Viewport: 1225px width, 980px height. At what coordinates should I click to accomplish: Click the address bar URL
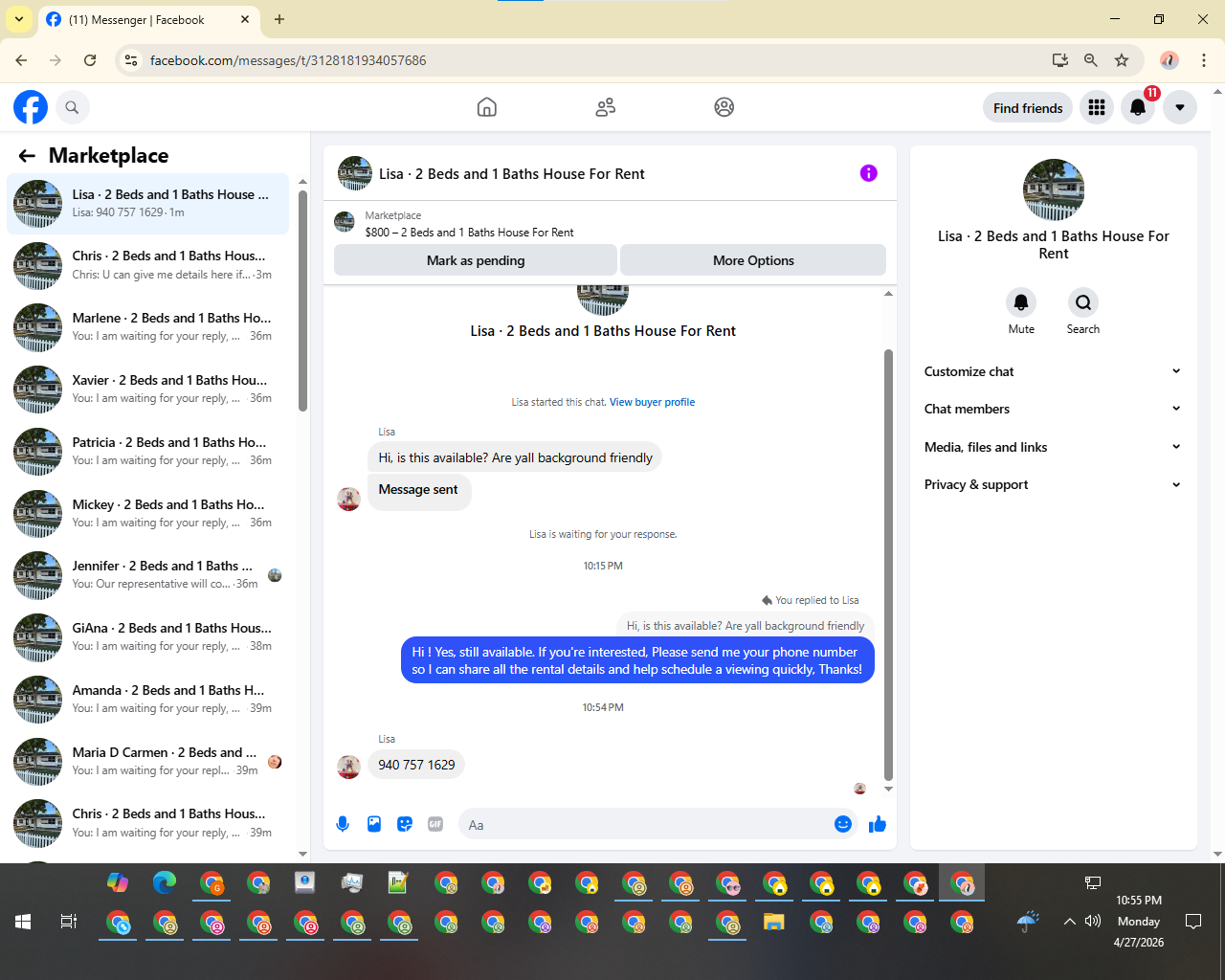(288, 60)
